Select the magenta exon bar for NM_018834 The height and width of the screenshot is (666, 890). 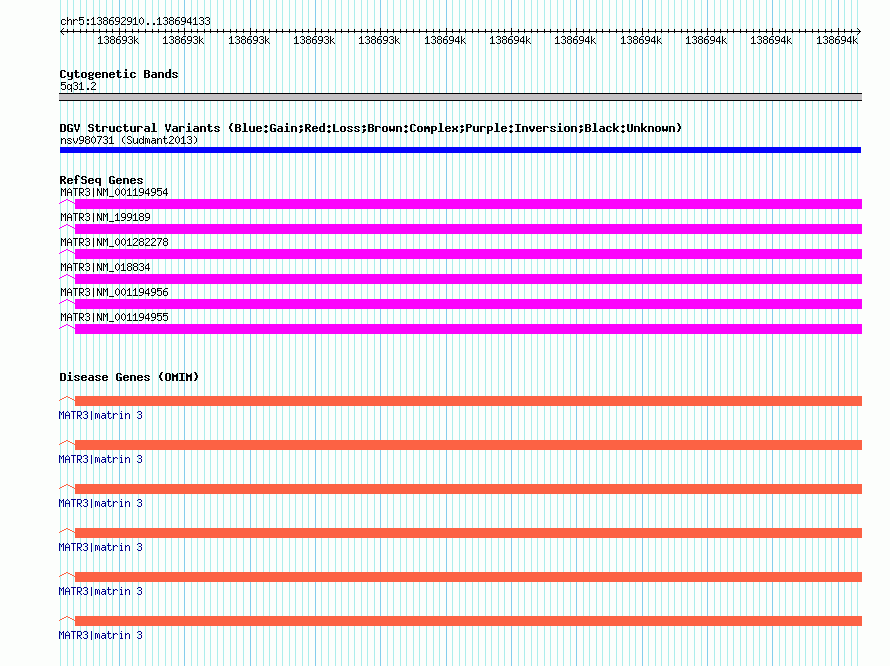468,279
